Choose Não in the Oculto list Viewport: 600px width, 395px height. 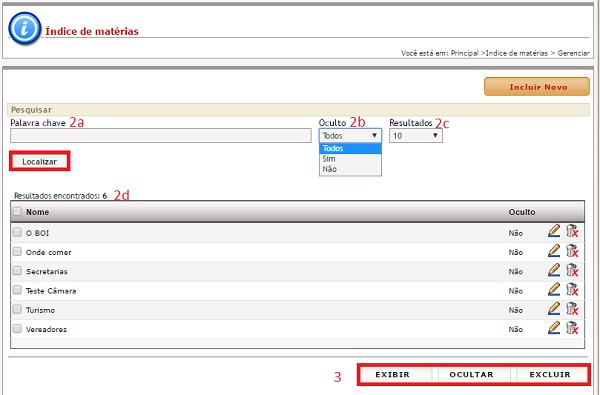coord(350,169)
